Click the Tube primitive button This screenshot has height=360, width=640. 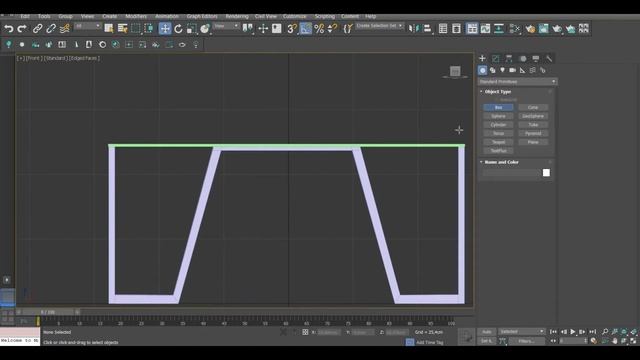(x=533, y=125)
